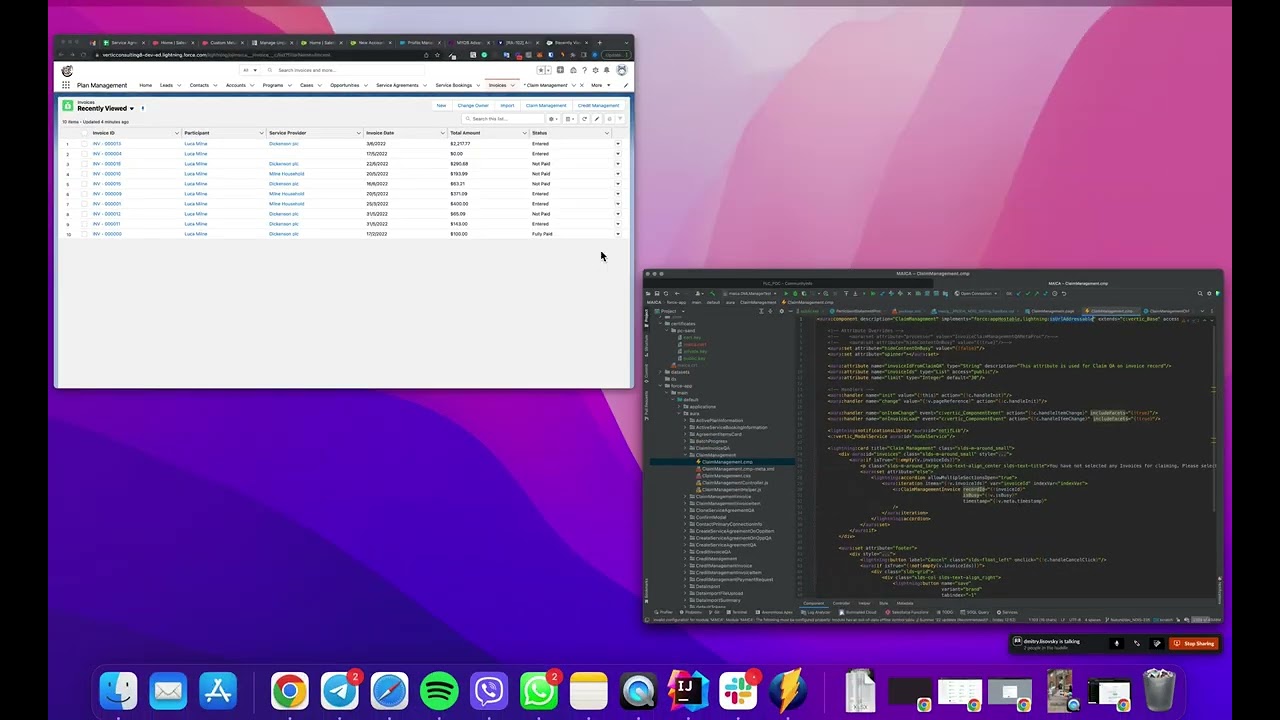
Task: Open Salesforce notifications bell
Action: coord(606,70)
